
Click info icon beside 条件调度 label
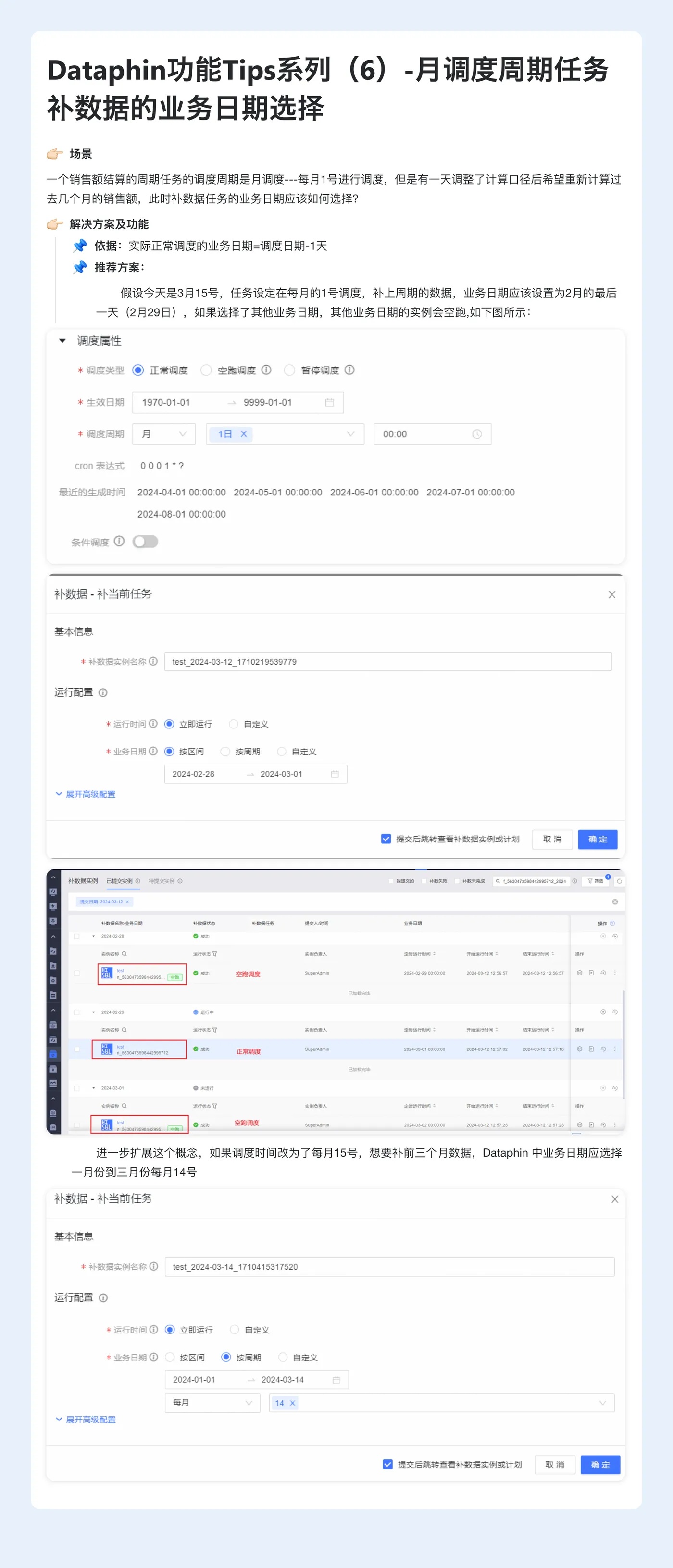tap(119, 541)
